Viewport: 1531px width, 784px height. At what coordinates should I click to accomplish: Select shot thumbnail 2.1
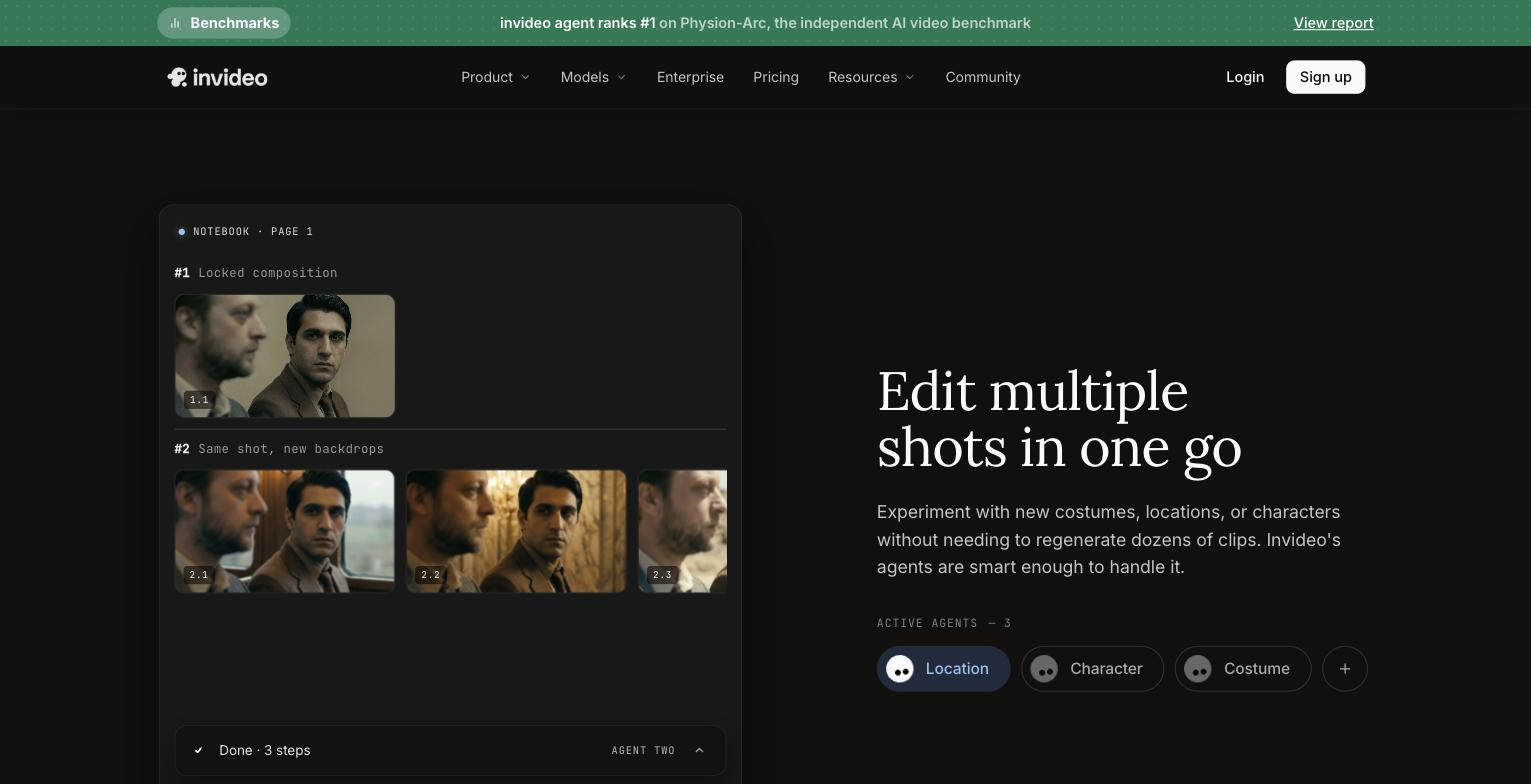pos(285,532)
